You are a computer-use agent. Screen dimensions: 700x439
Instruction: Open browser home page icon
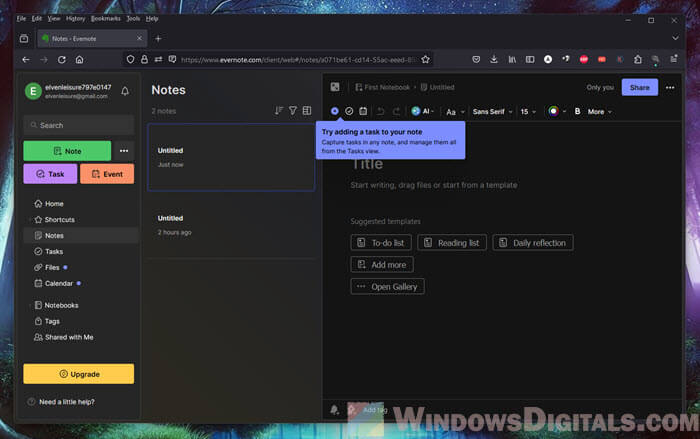point(79,59)
